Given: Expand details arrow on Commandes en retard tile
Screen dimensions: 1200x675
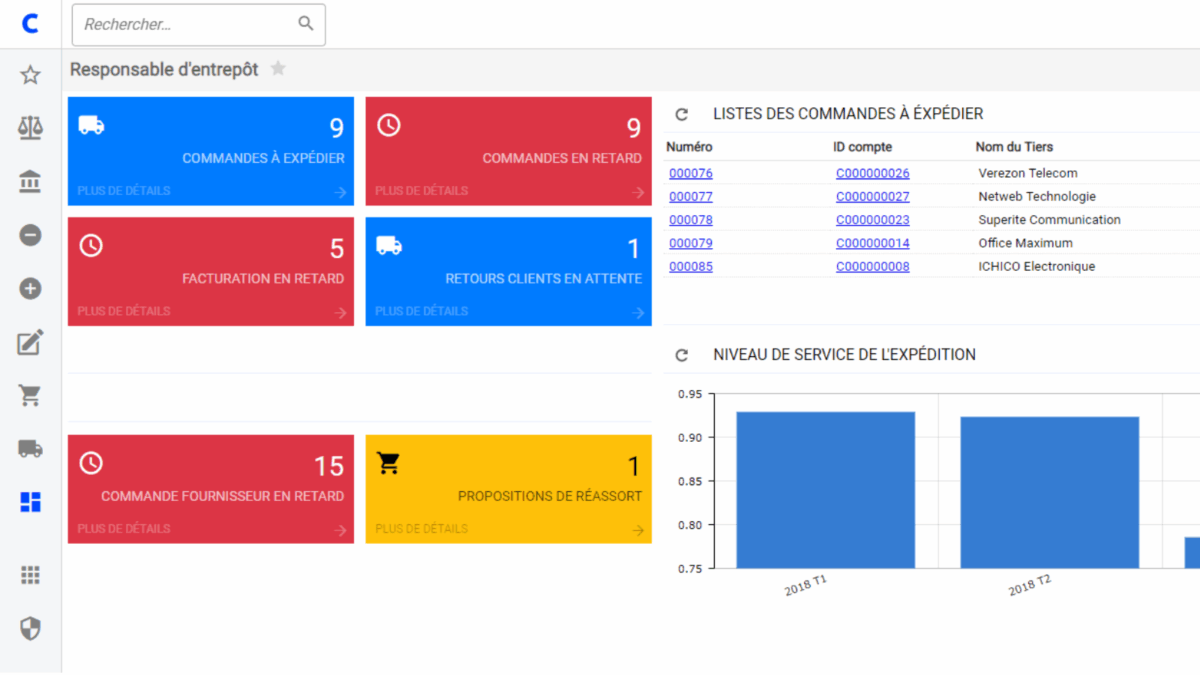Looking at the screenshot, I should 638,192.
